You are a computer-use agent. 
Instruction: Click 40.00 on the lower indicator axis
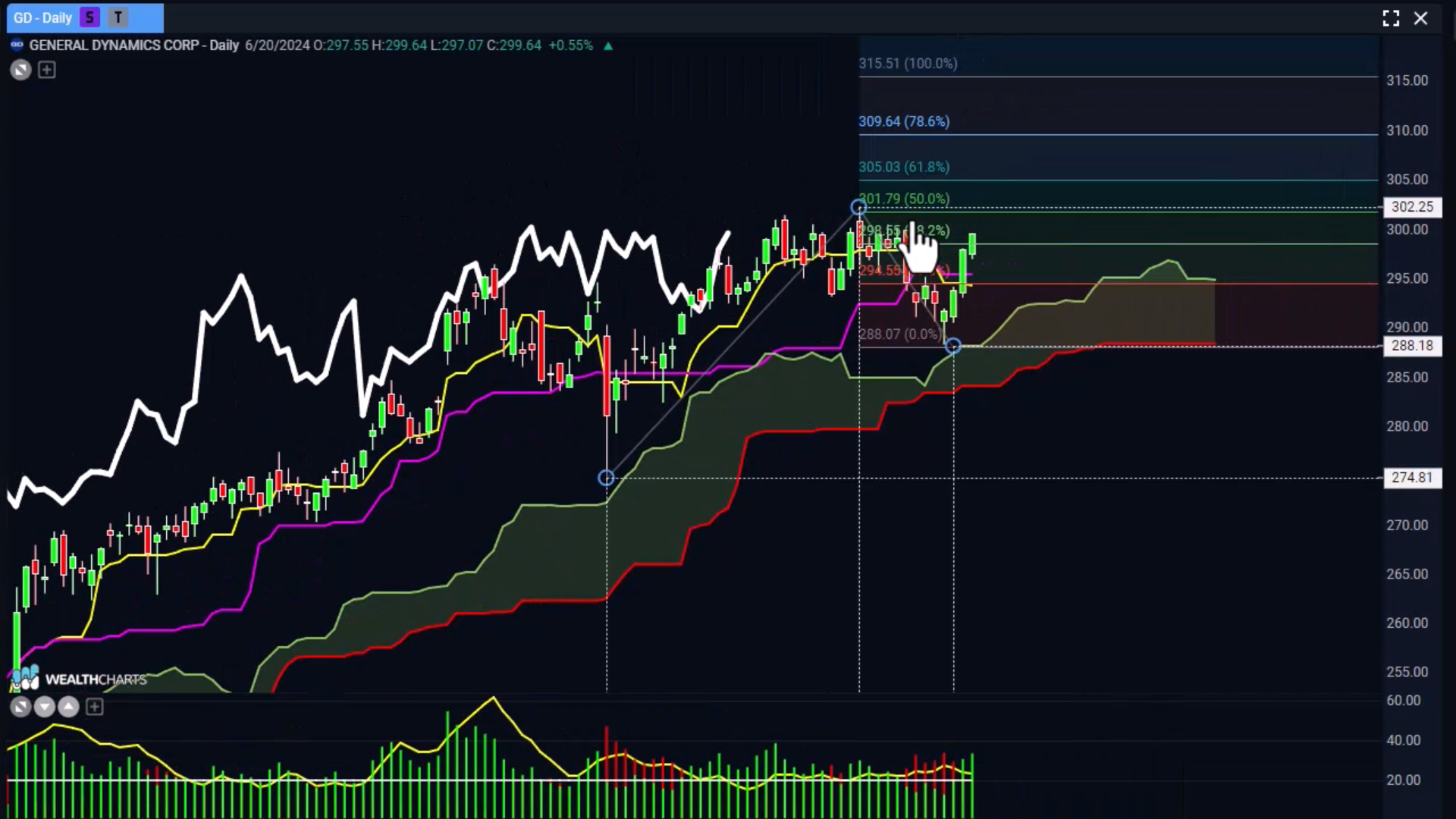pos(1404,740)
